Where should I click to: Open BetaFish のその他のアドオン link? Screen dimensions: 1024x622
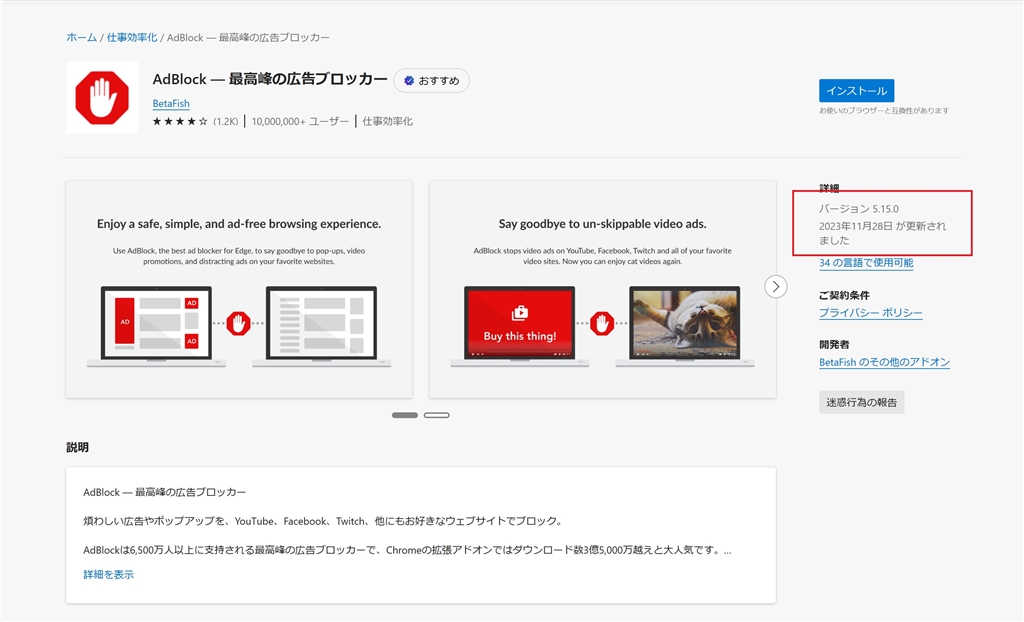(884, 362)
